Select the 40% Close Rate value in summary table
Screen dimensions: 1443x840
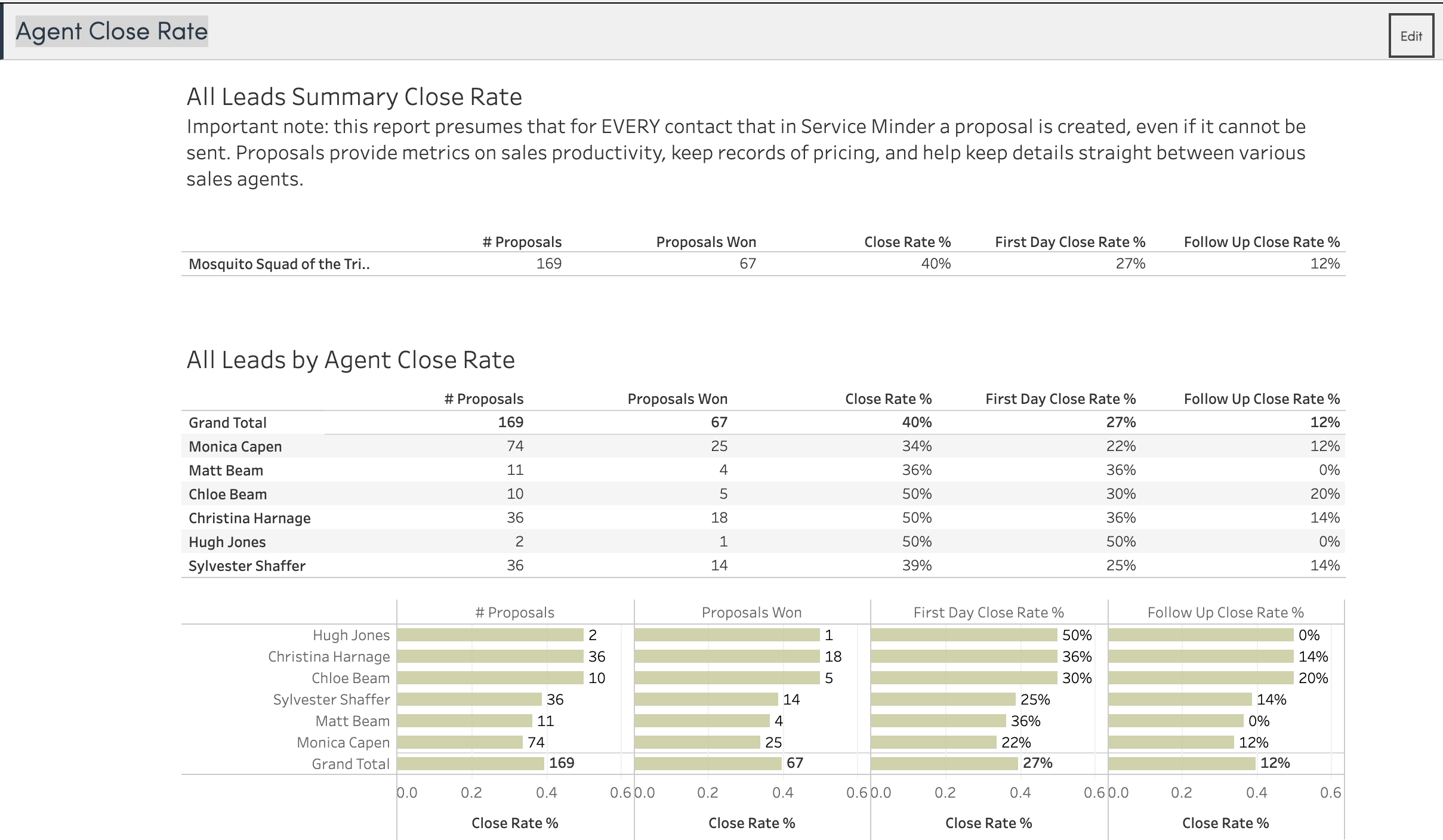pos(935,264)
